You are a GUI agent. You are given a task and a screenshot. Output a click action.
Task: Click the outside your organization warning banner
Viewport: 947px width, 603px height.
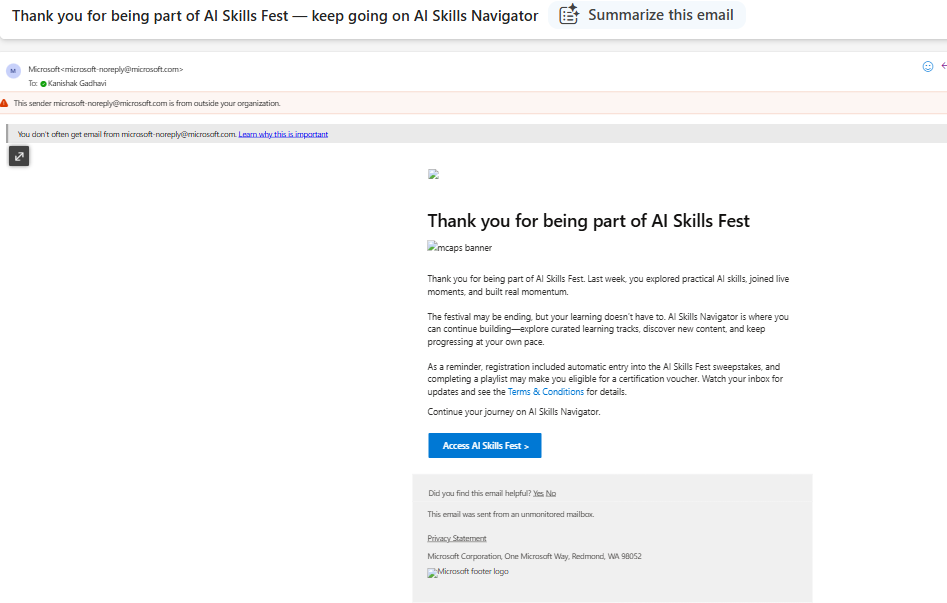pos(474,103)
